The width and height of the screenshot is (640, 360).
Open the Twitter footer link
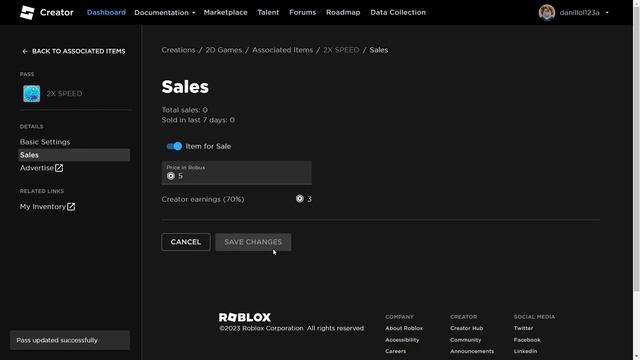pyautogui.click(x=523, y=328)
